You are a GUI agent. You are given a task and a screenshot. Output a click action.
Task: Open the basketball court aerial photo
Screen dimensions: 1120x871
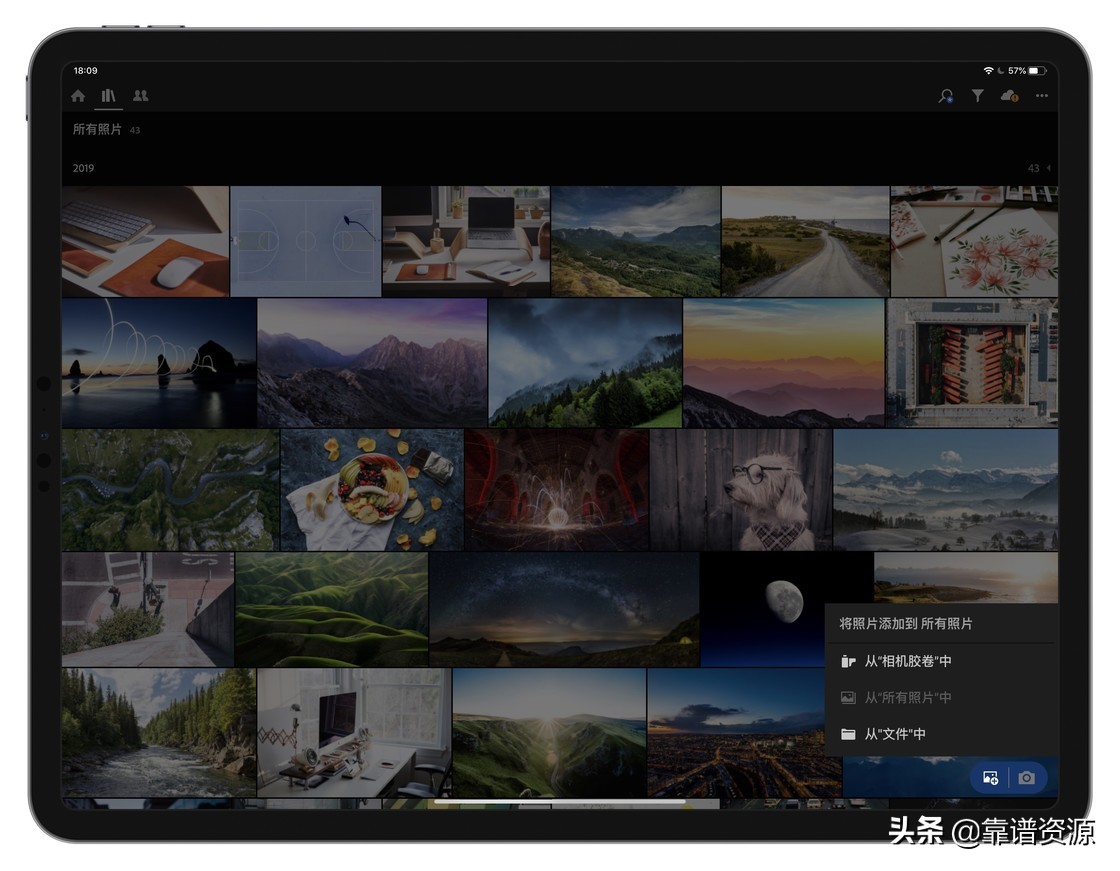tap(306, 242)
